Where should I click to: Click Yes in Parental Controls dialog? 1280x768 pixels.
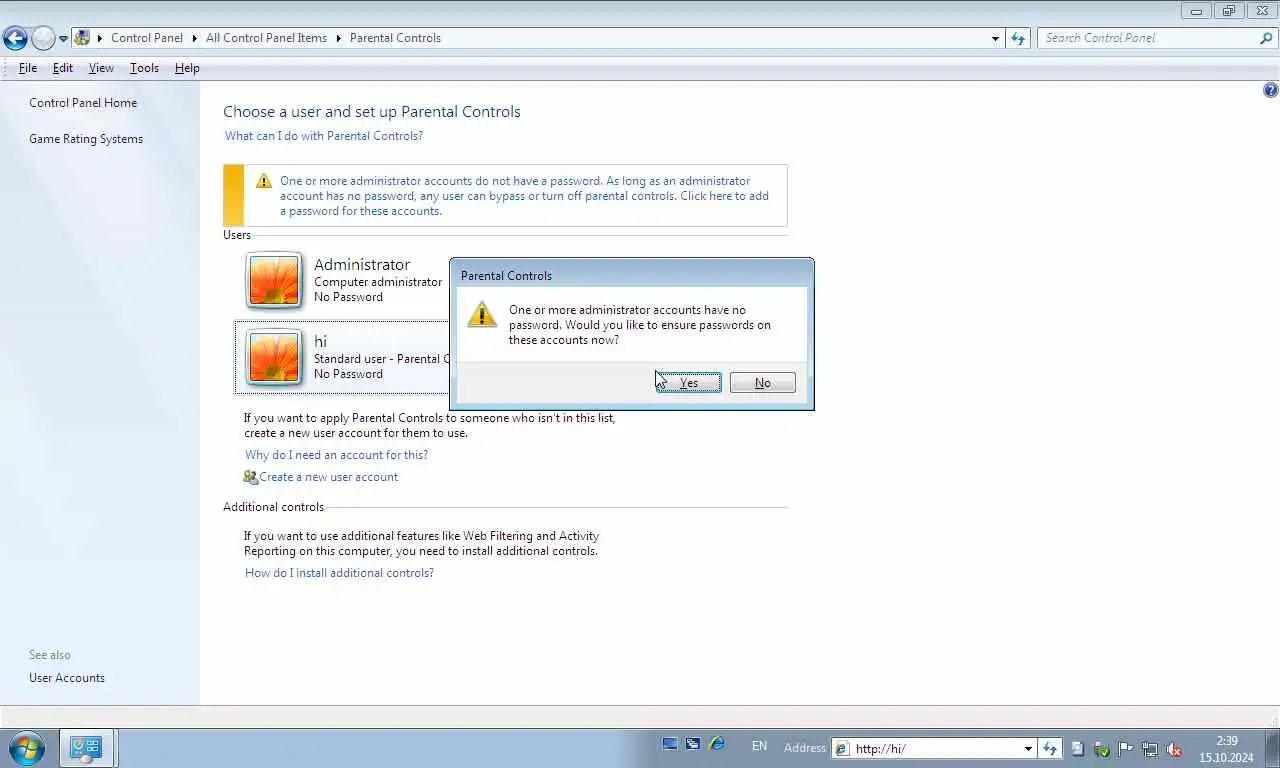[x=689, y=383]
